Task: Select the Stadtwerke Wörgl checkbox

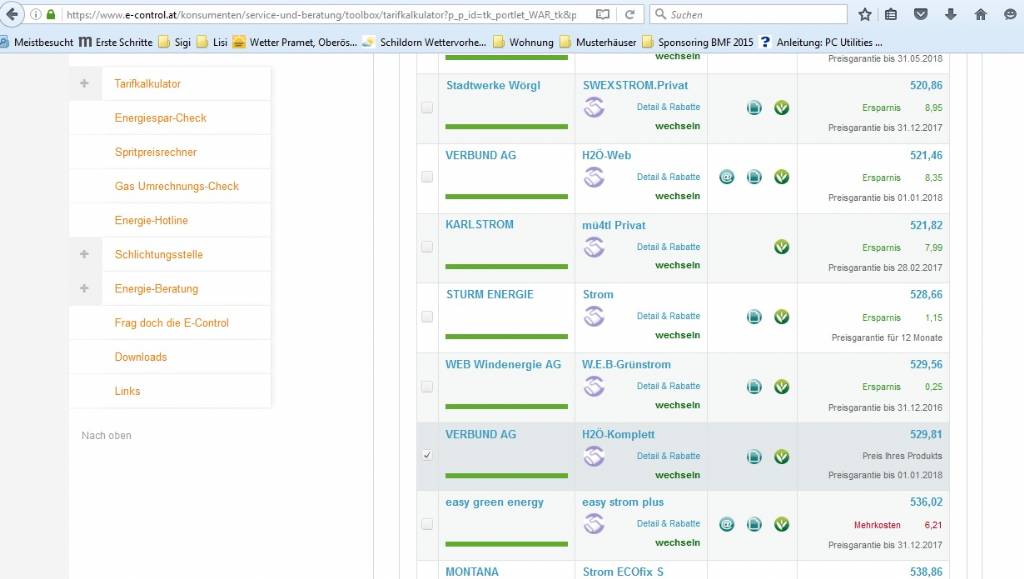Action: point(427,108)
